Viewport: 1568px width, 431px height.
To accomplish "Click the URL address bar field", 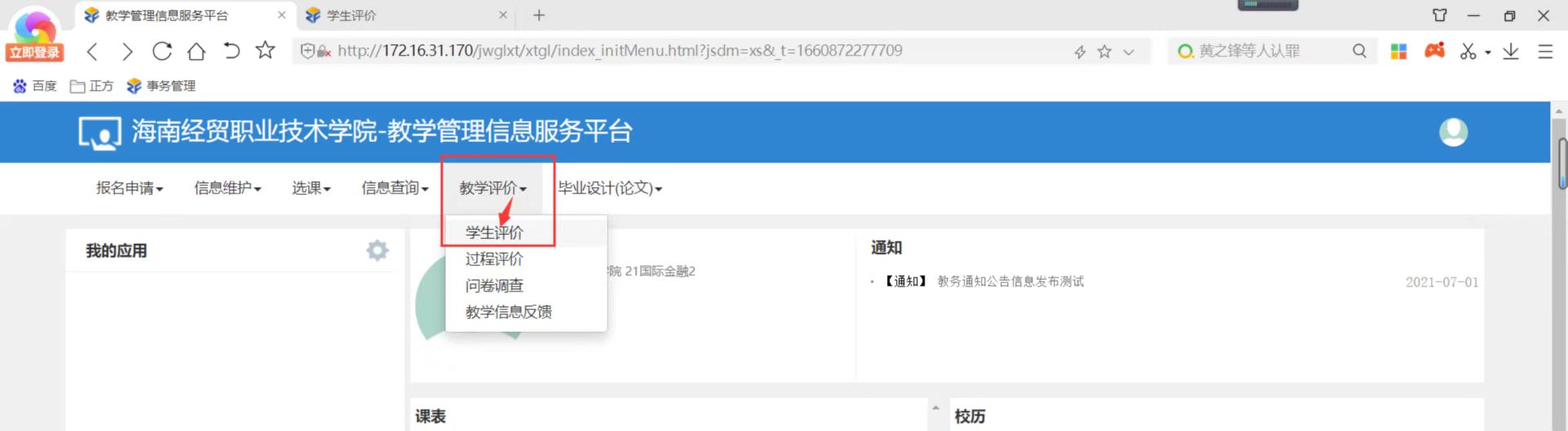I will point(621,51).
